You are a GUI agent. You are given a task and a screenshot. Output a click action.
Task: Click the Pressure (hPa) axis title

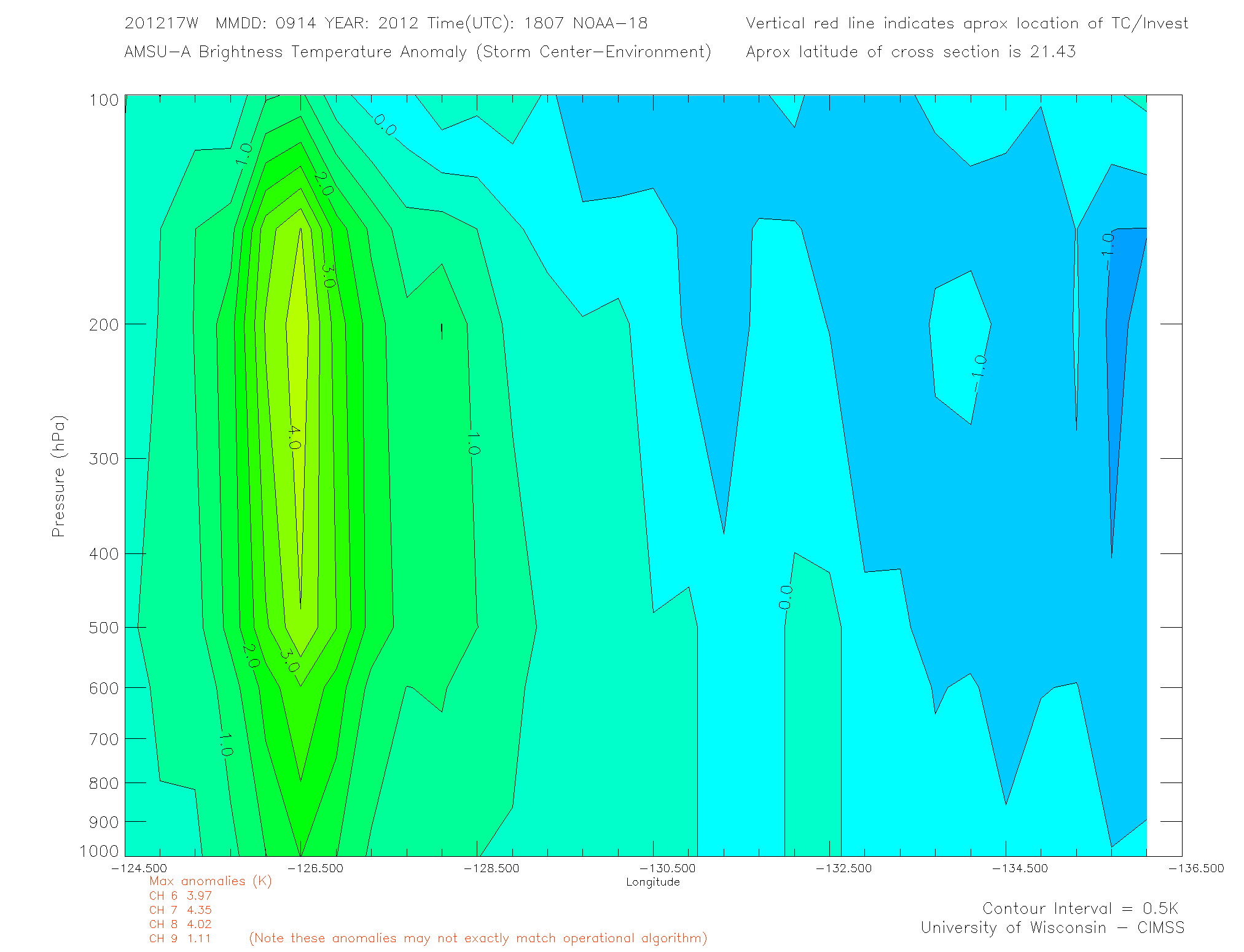(x=58, y=477)
